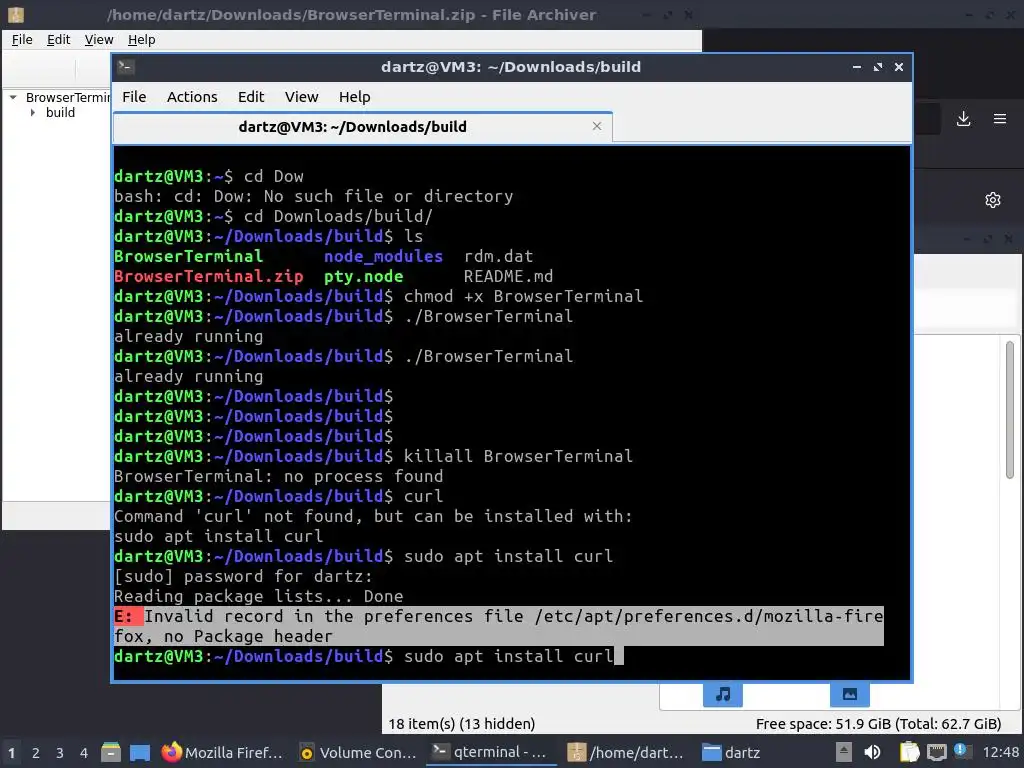Click 'BrowserTerminal: no process found' output line
This screenshot has width=1024, height=768.
(x=278, y=476)
